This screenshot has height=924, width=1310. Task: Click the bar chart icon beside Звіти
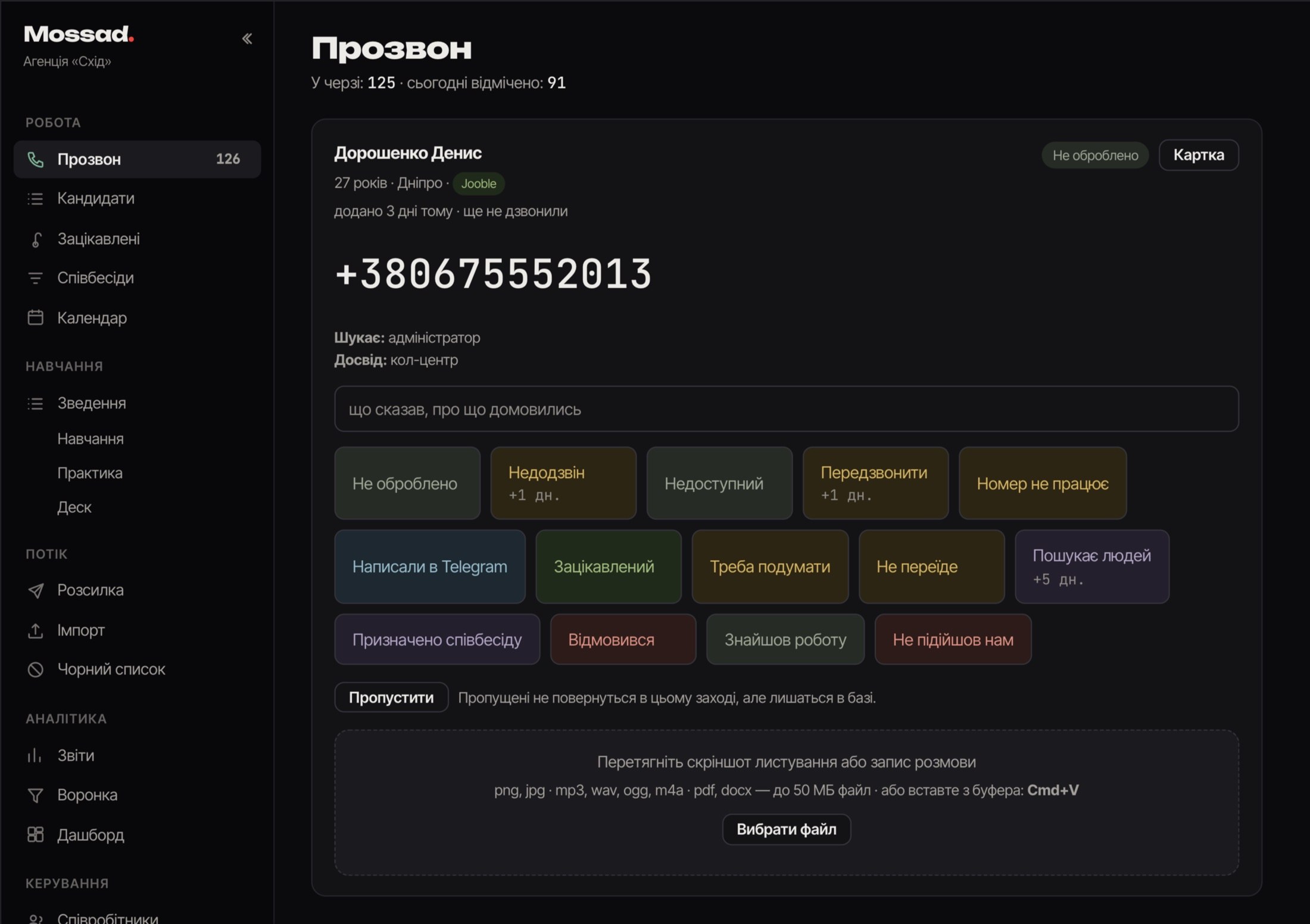tap(36, 756)
